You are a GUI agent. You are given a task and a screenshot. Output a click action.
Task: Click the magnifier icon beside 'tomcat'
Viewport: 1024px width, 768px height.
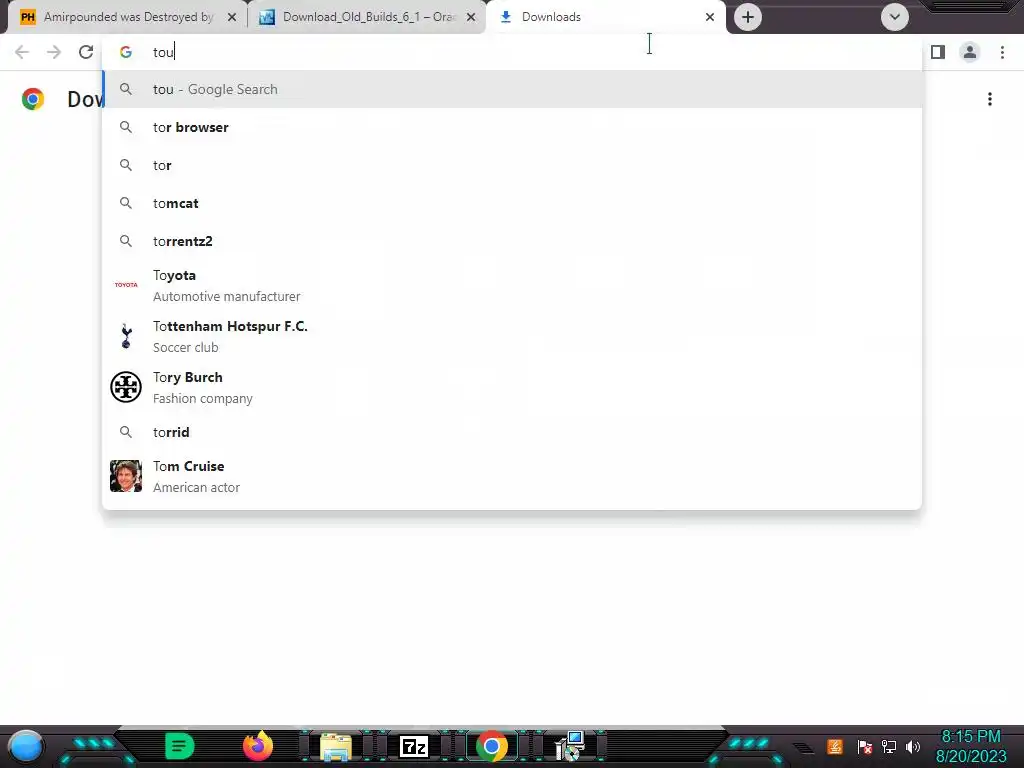pyautogui.click(x=126, y=203)
